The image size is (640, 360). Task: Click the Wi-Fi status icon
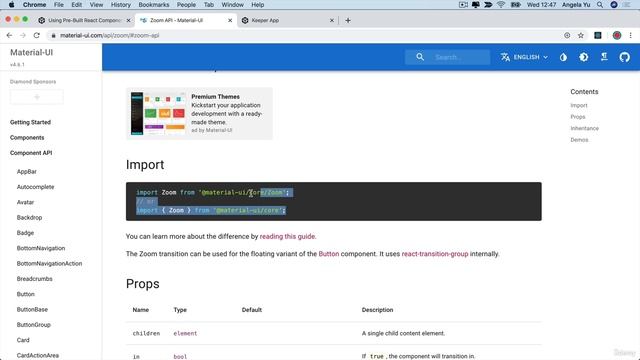tap(501, 5)
